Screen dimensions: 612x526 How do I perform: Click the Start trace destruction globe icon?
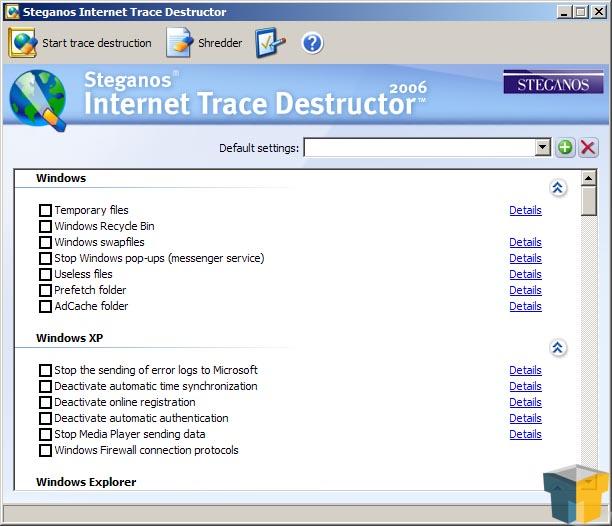click(x=23, y=43)
